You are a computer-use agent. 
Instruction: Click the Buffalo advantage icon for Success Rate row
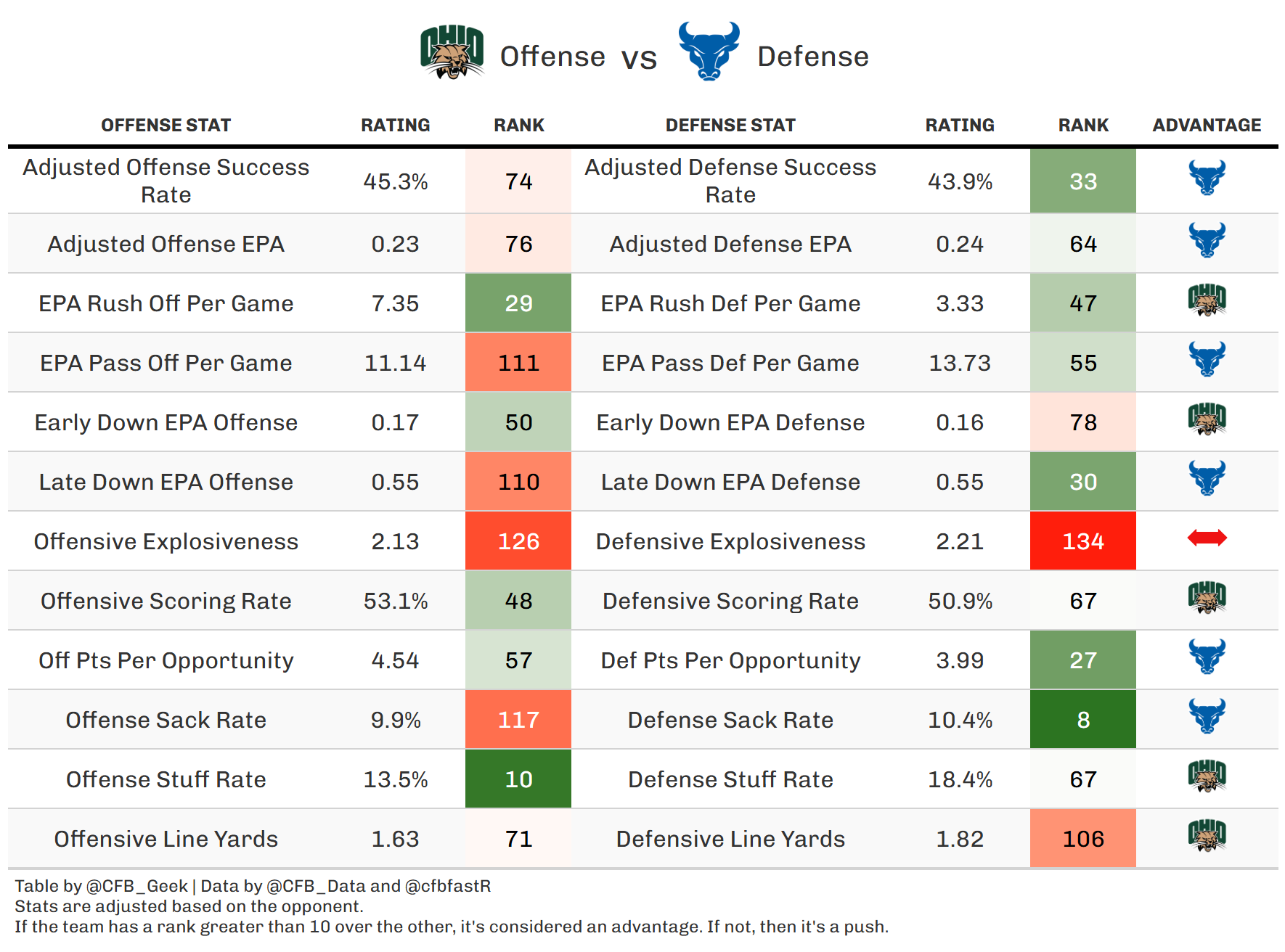[x=1207, y=178]
